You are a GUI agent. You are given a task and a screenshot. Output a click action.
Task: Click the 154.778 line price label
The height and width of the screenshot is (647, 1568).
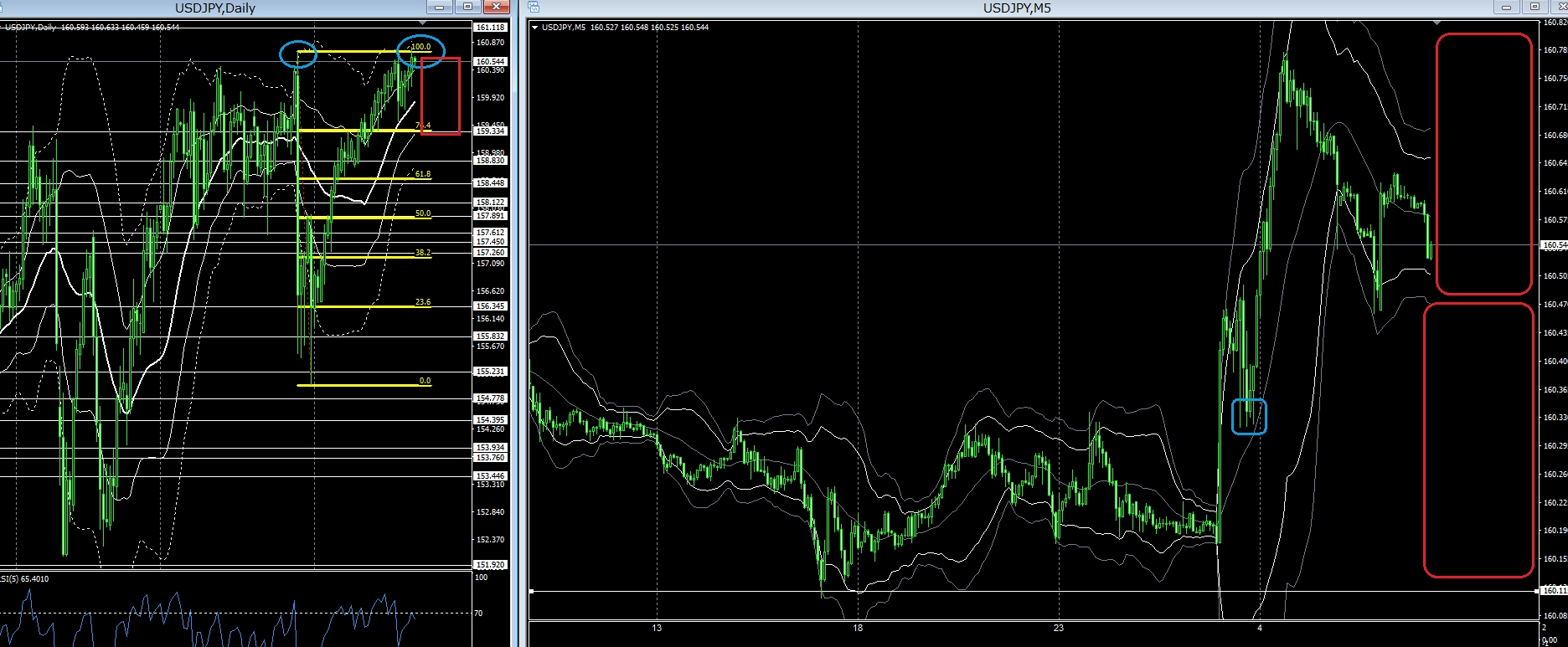click(x=490, y=398)
